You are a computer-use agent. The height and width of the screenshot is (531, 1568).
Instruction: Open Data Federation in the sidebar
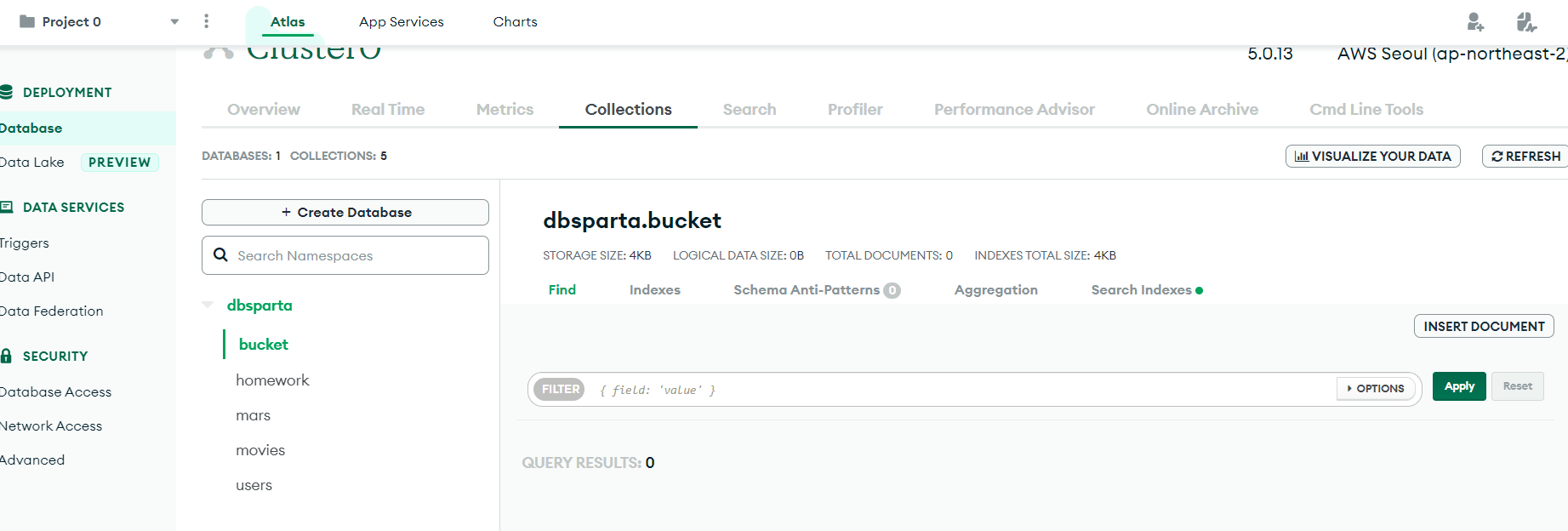click(x=52, y=311)
